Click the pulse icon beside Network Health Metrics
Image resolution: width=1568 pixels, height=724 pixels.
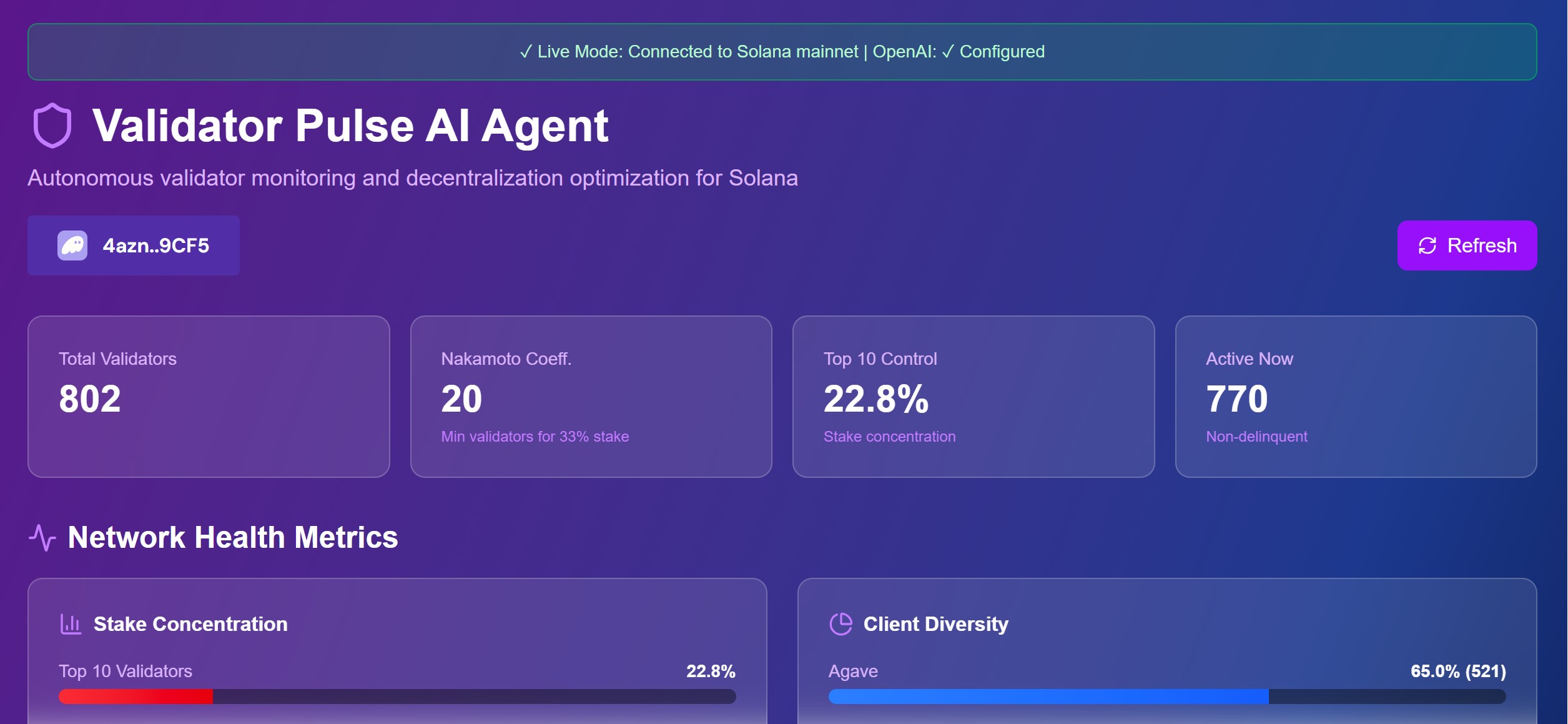point(42,537)
